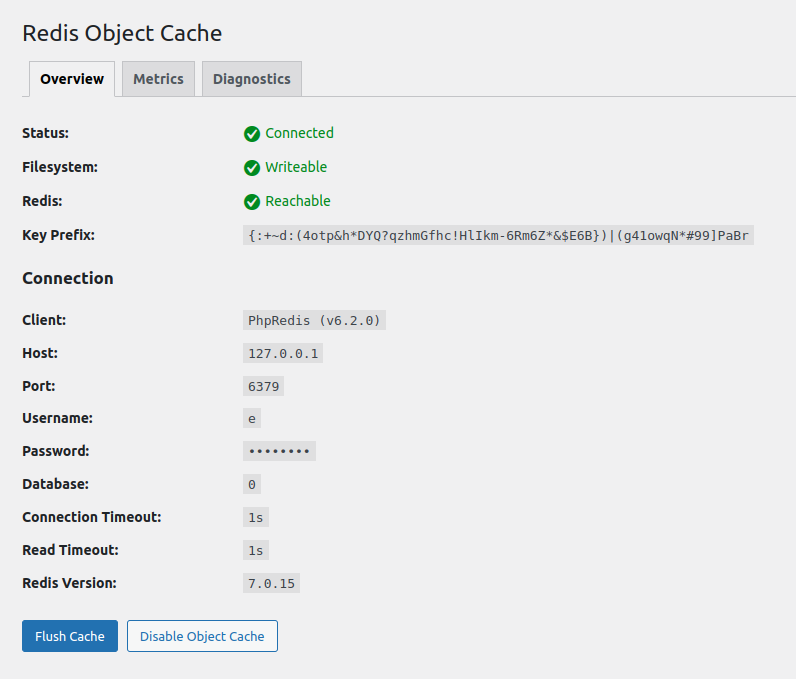Click the Redis Object Cache page title
Screen dimensions: 796x679
pos(122,33)
